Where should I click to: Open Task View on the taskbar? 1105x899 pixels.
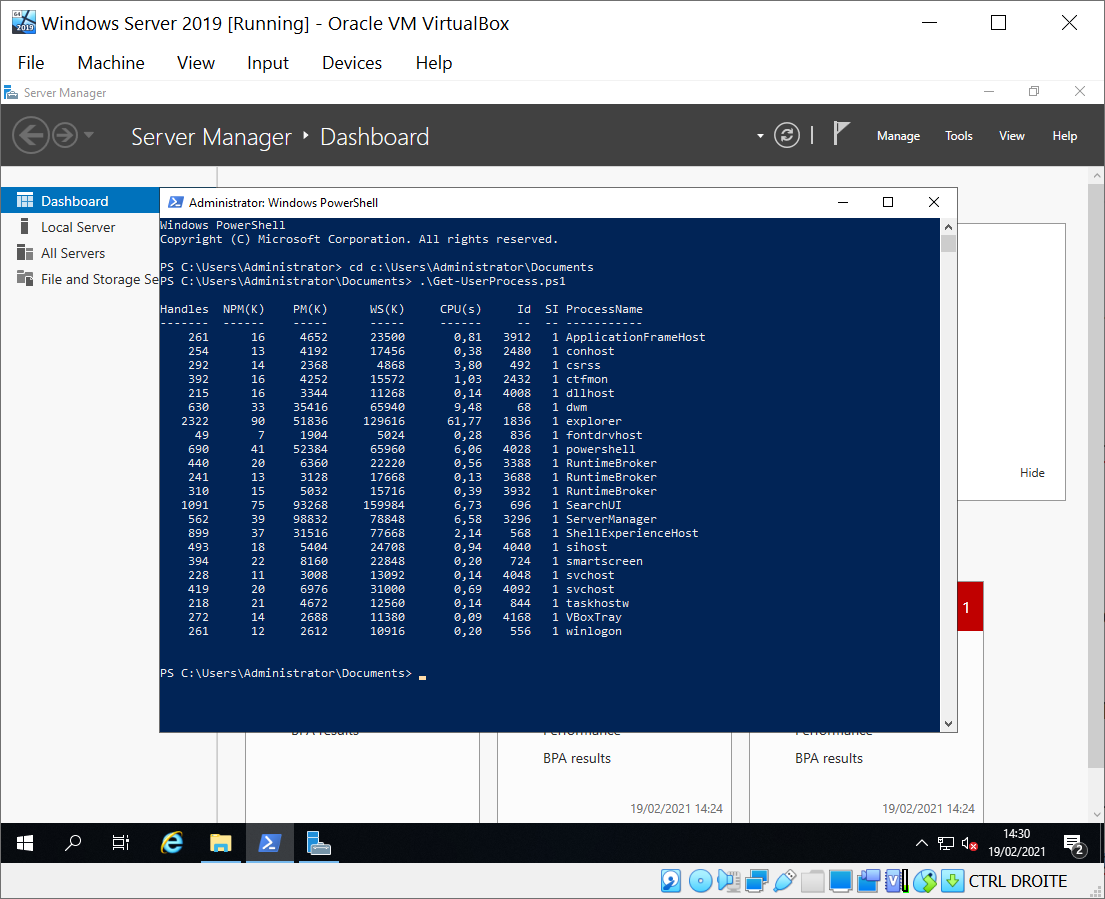pyautogui.click(x=121, y=843)
